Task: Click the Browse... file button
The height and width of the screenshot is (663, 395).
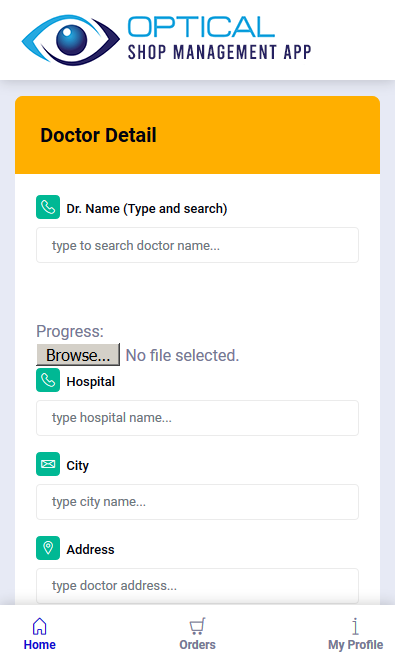Action: [x=78, y=355]
